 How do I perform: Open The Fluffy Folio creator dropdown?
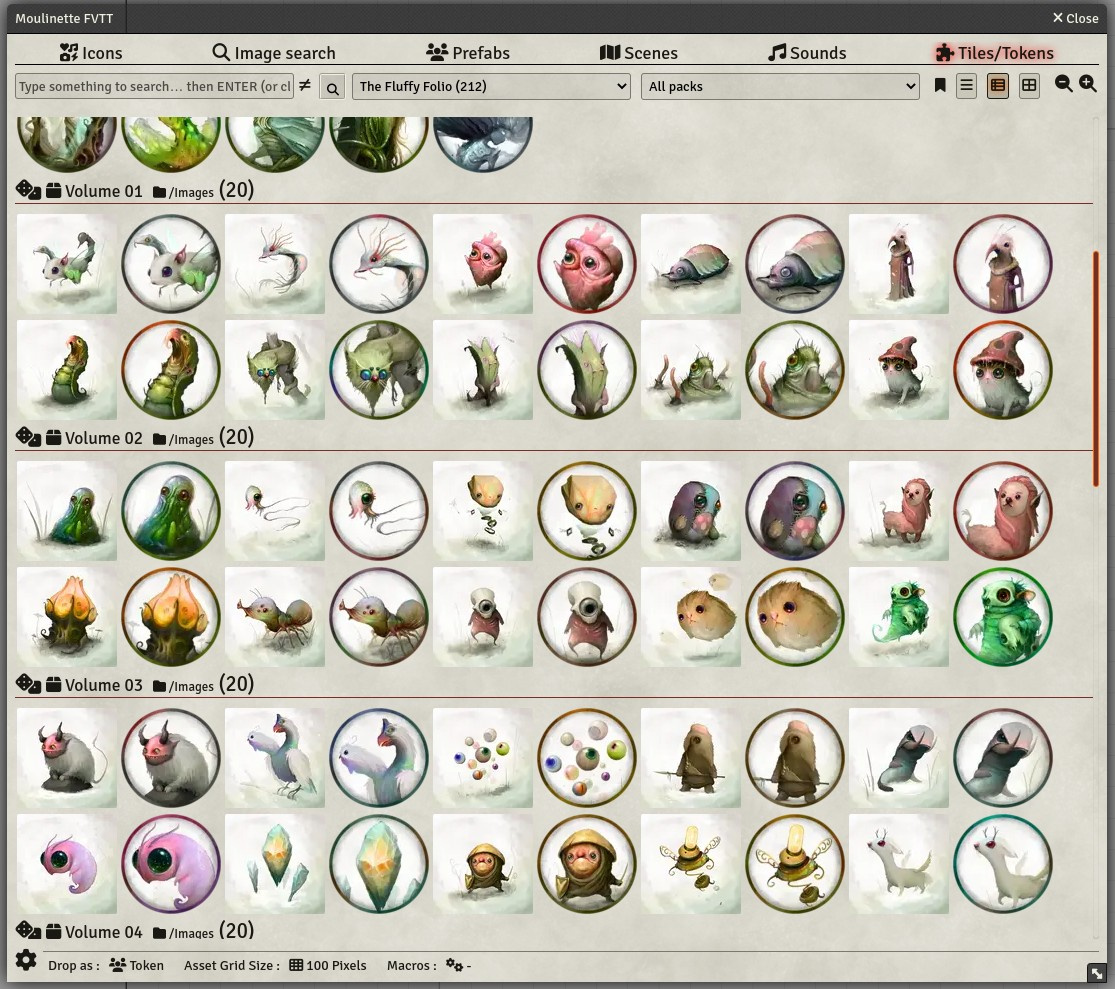click(491, 86)
